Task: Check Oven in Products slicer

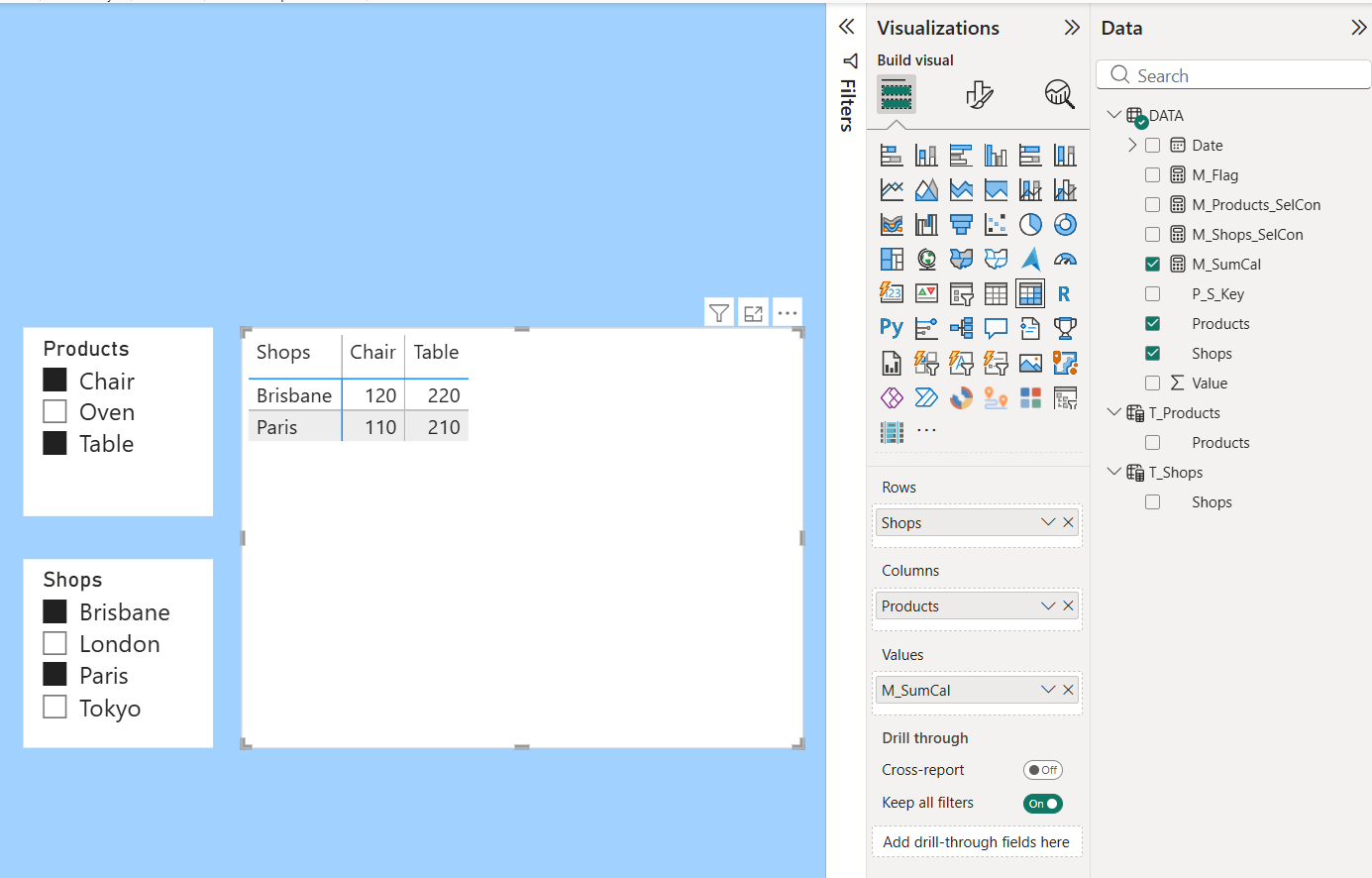Action: coord(55,411)
